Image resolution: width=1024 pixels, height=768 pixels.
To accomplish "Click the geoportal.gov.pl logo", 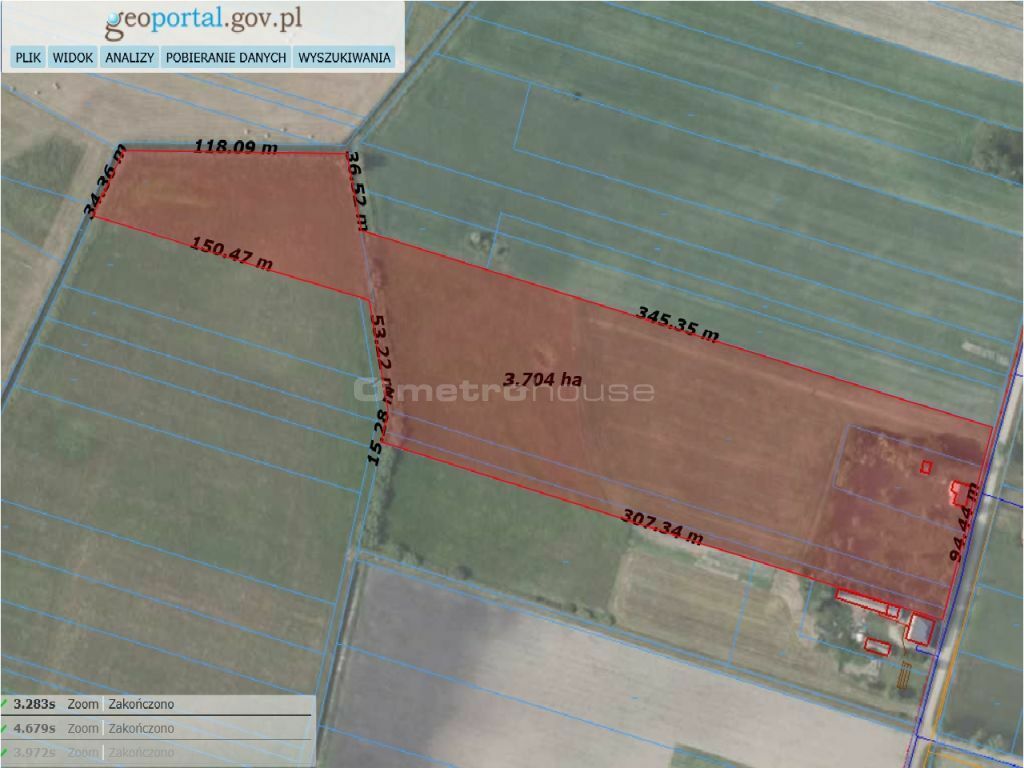I will [204, 19].
